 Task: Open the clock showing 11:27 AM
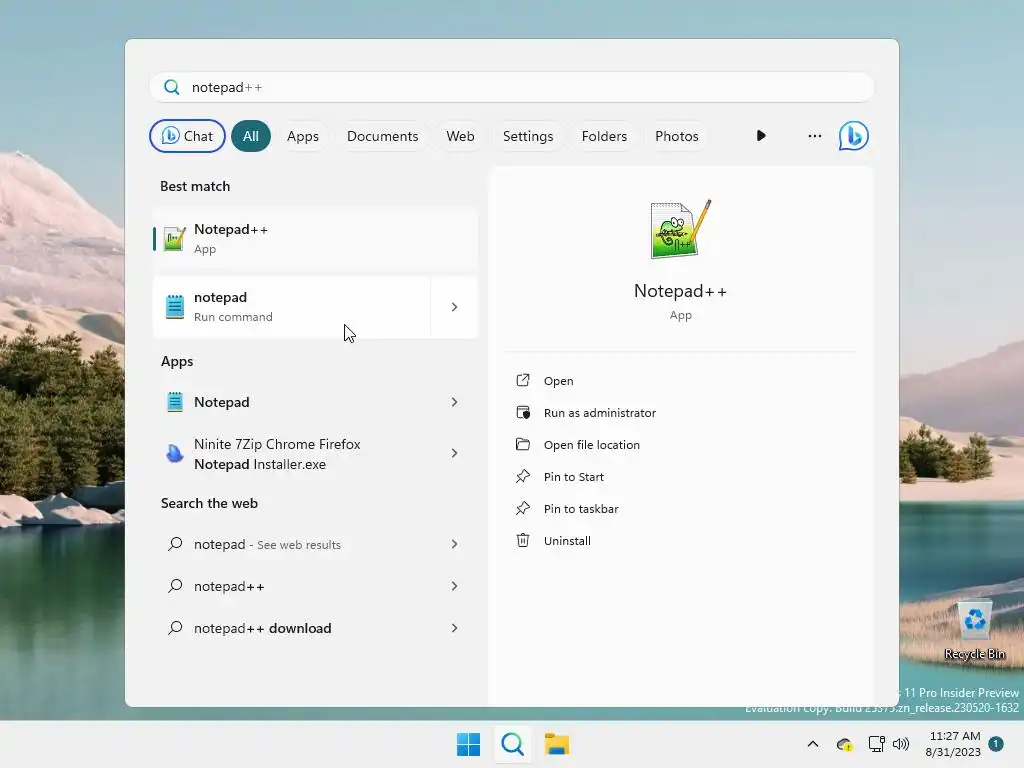click(953, 744)
